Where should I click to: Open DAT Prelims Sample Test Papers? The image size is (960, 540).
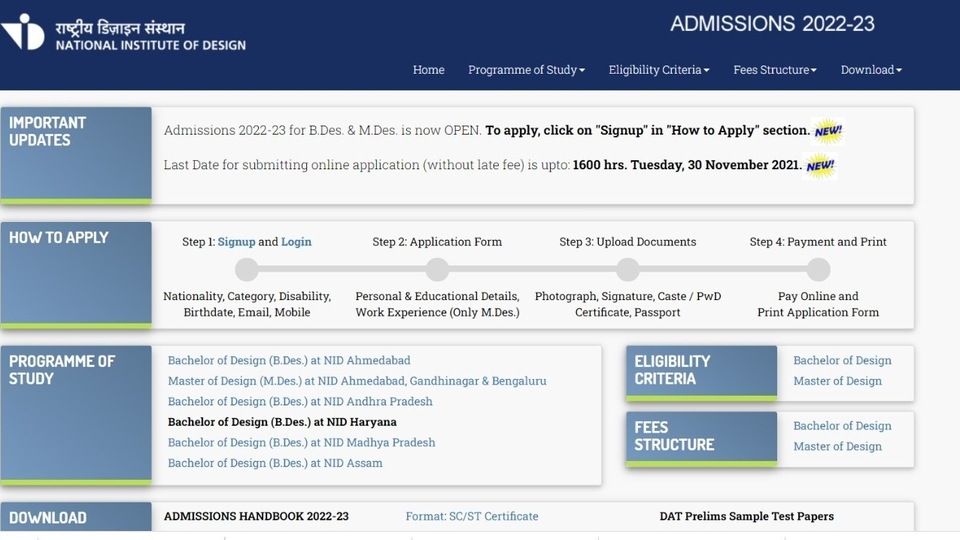pos(746,516)
